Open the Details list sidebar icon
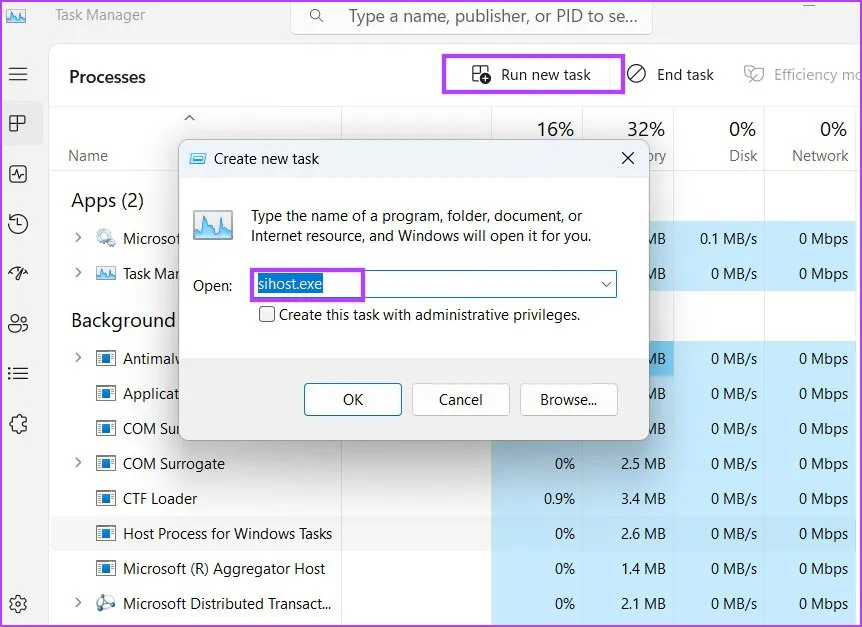Viewport: 862px width, 627px height. point(17,373)
